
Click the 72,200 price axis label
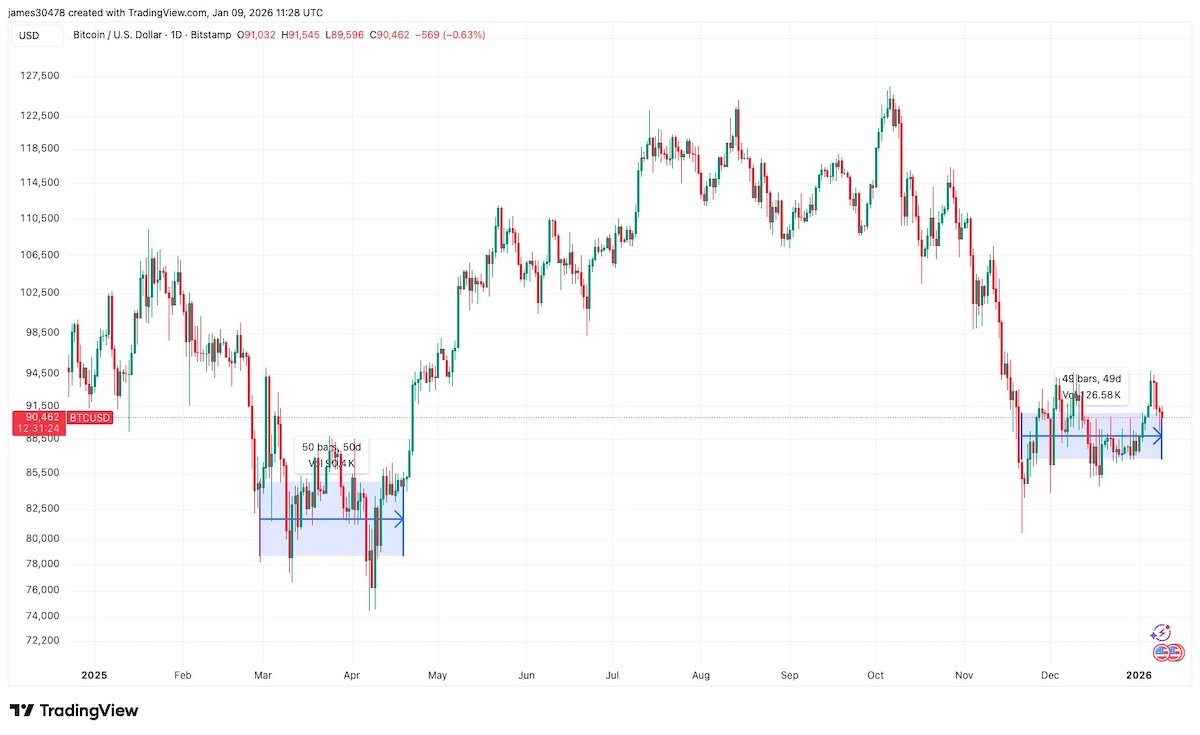(40, 640)
